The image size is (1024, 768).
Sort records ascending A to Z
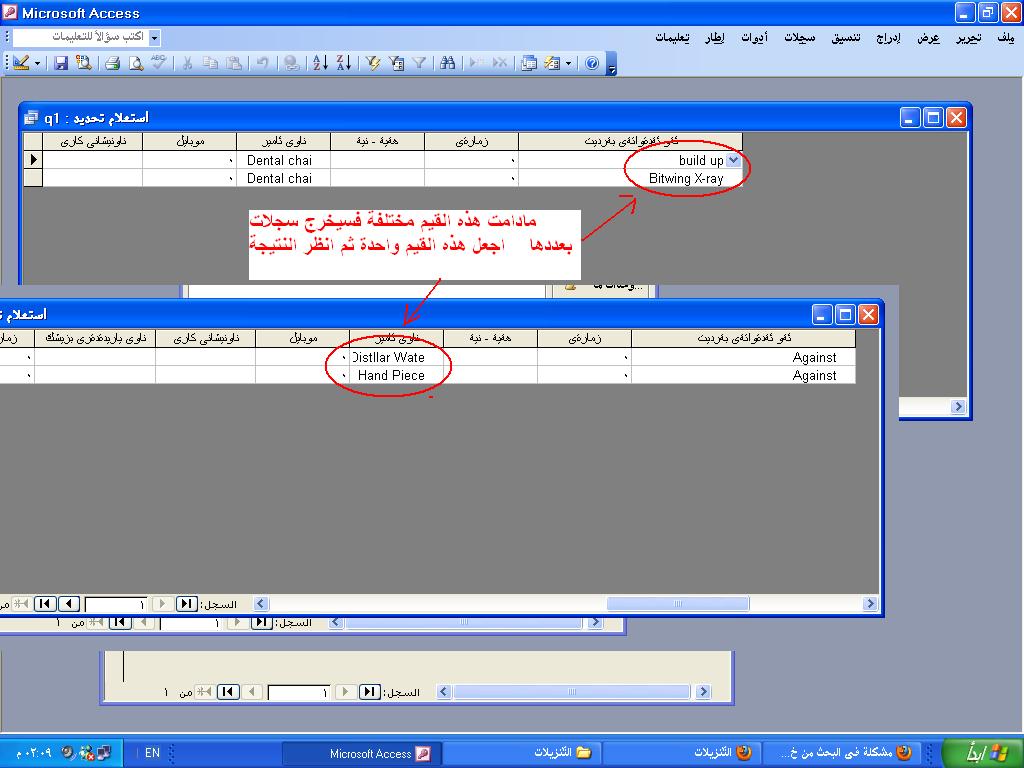[x=320, y=63]
